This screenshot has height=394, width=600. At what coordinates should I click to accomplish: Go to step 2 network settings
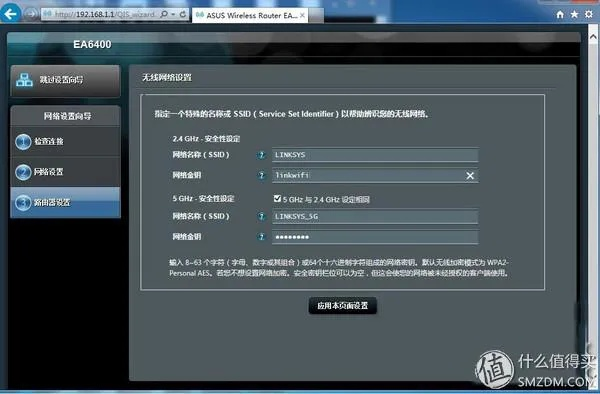(65, 172)
